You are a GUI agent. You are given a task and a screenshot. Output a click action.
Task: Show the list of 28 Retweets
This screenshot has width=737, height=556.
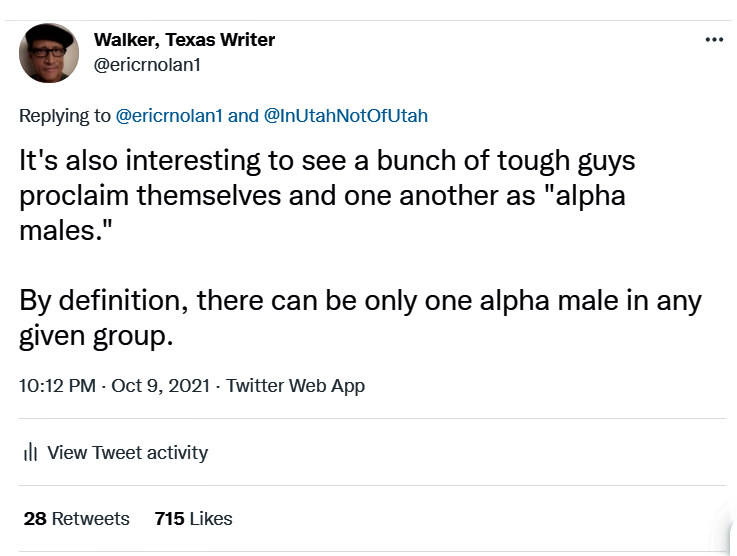[x=76, y=519]
